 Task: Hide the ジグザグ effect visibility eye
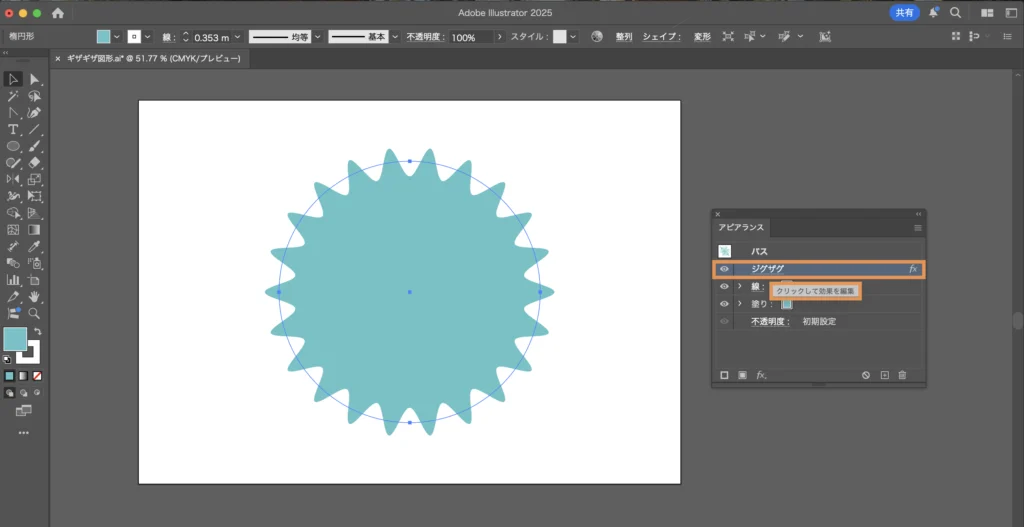(x=724, y=269)
